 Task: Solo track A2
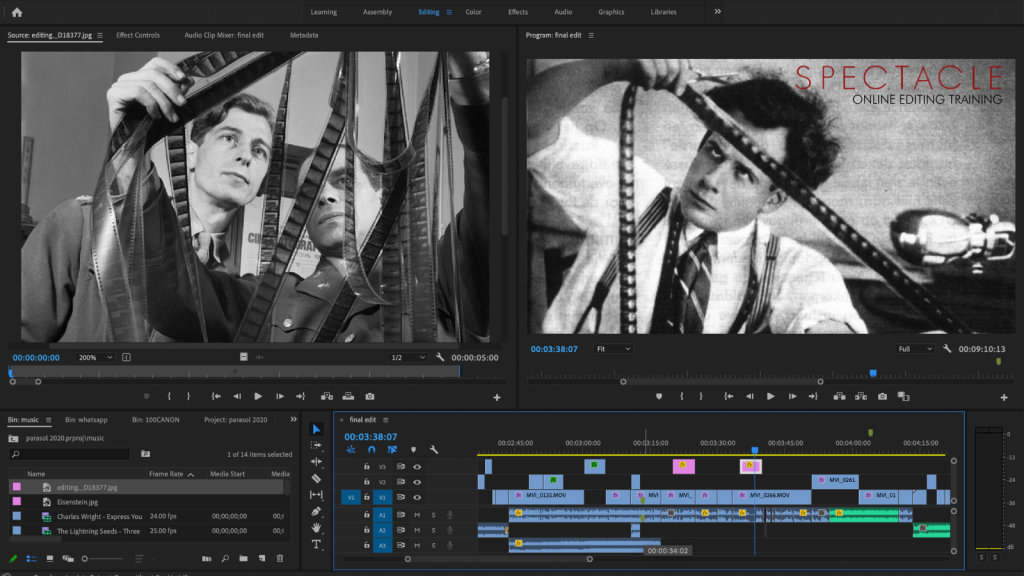(x=433, y=530)
